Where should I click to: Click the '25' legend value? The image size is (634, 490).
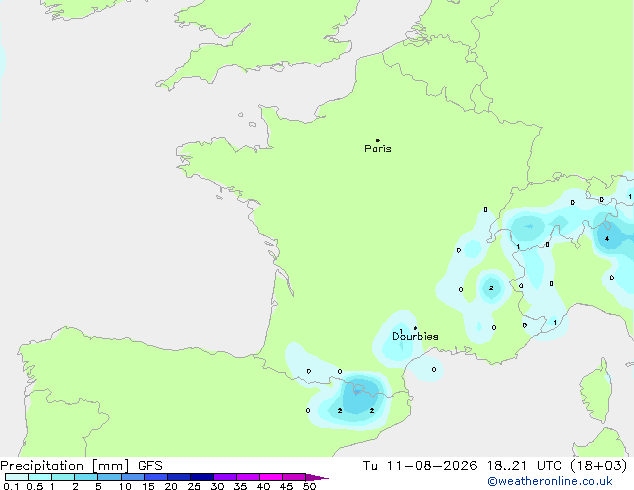(x=194, y=486)
